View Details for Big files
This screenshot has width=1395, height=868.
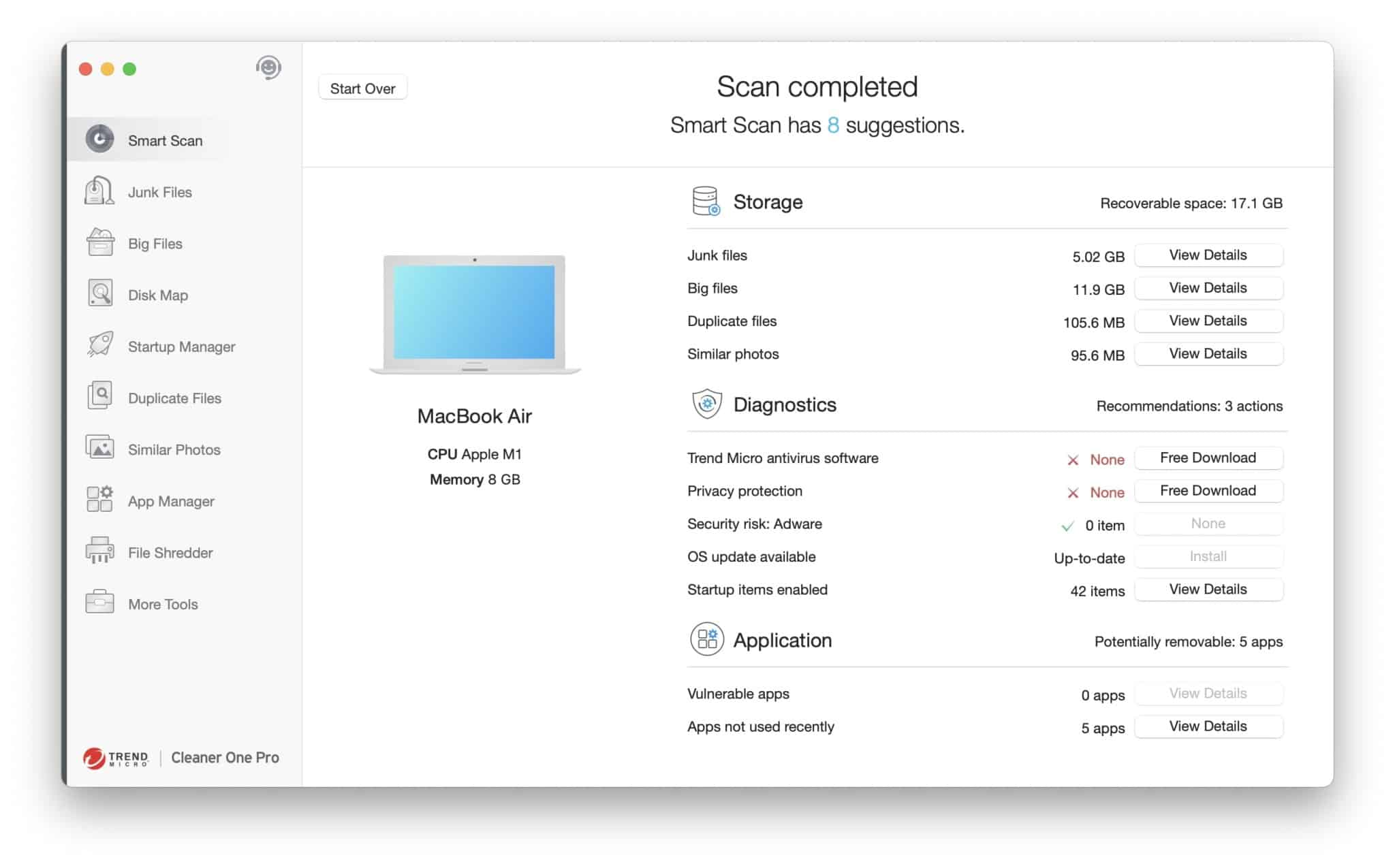pyautogui.click(x=1208, y=287)
